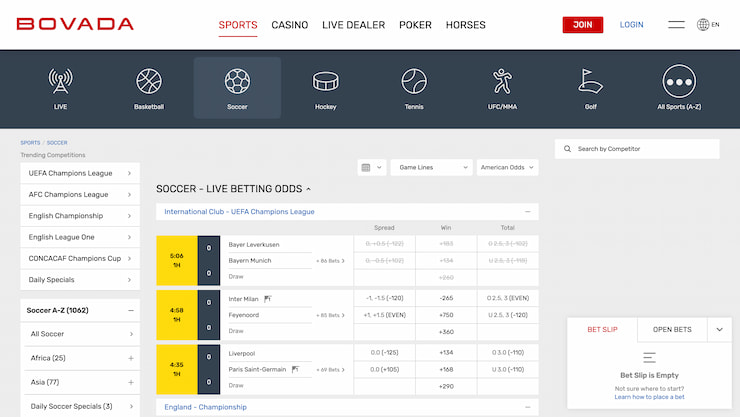Click the flag icon beside Paris Saint-Germain
This screenshot has height=417, width=740.
click(x=295, y=369)
